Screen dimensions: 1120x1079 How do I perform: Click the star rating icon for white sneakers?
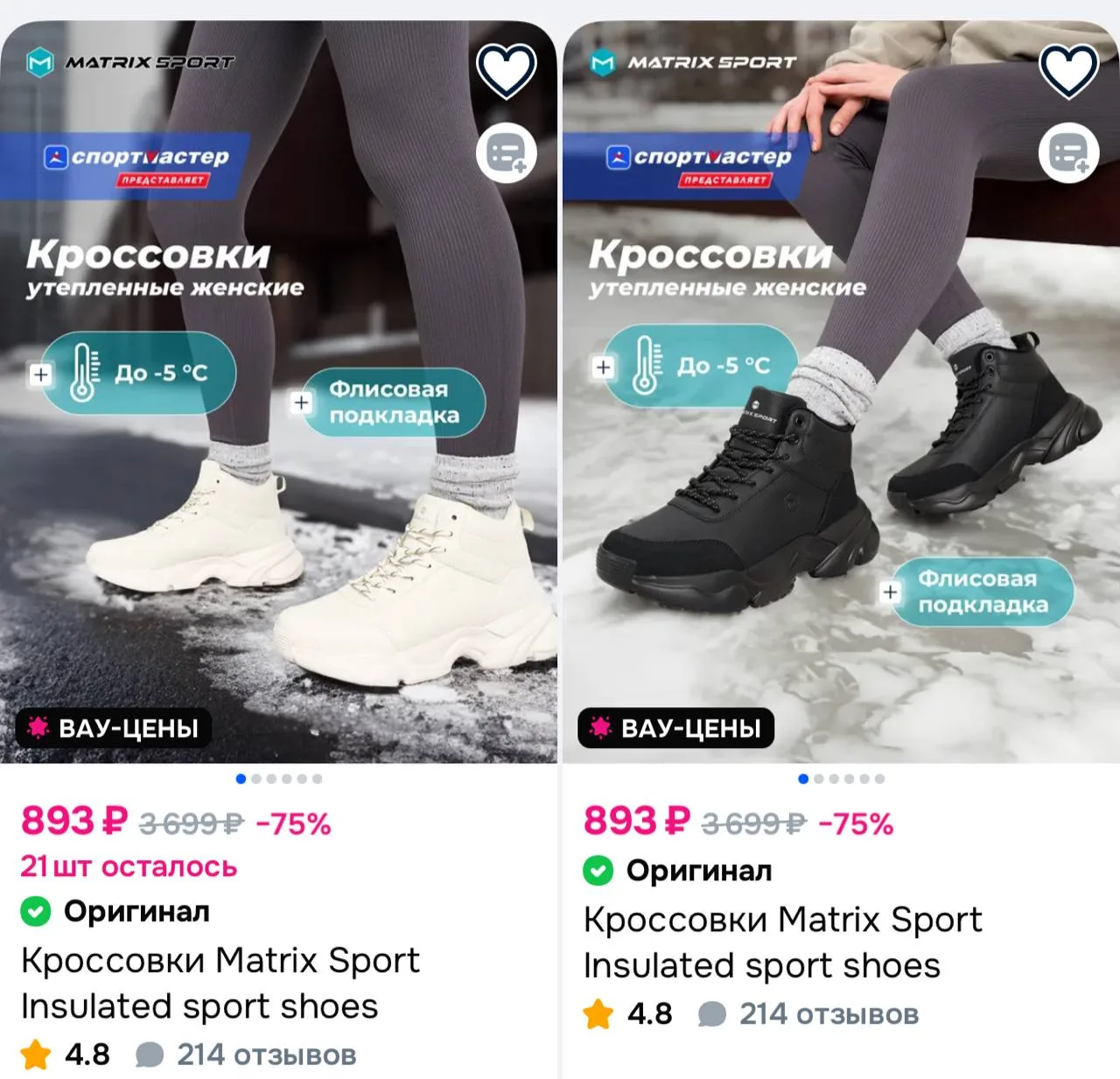pyautogui.click(x=36, y=1054)
